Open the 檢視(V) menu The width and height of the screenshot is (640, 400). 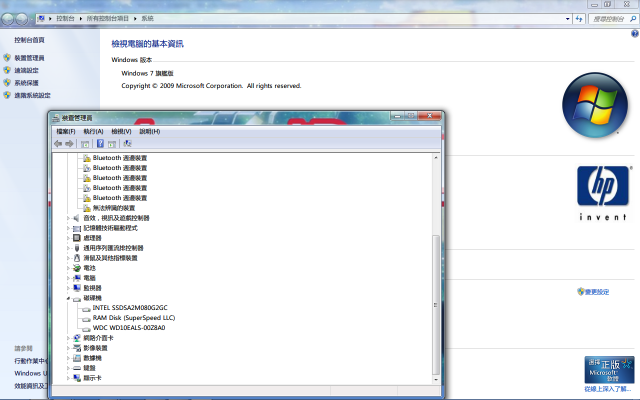(121, 131)
